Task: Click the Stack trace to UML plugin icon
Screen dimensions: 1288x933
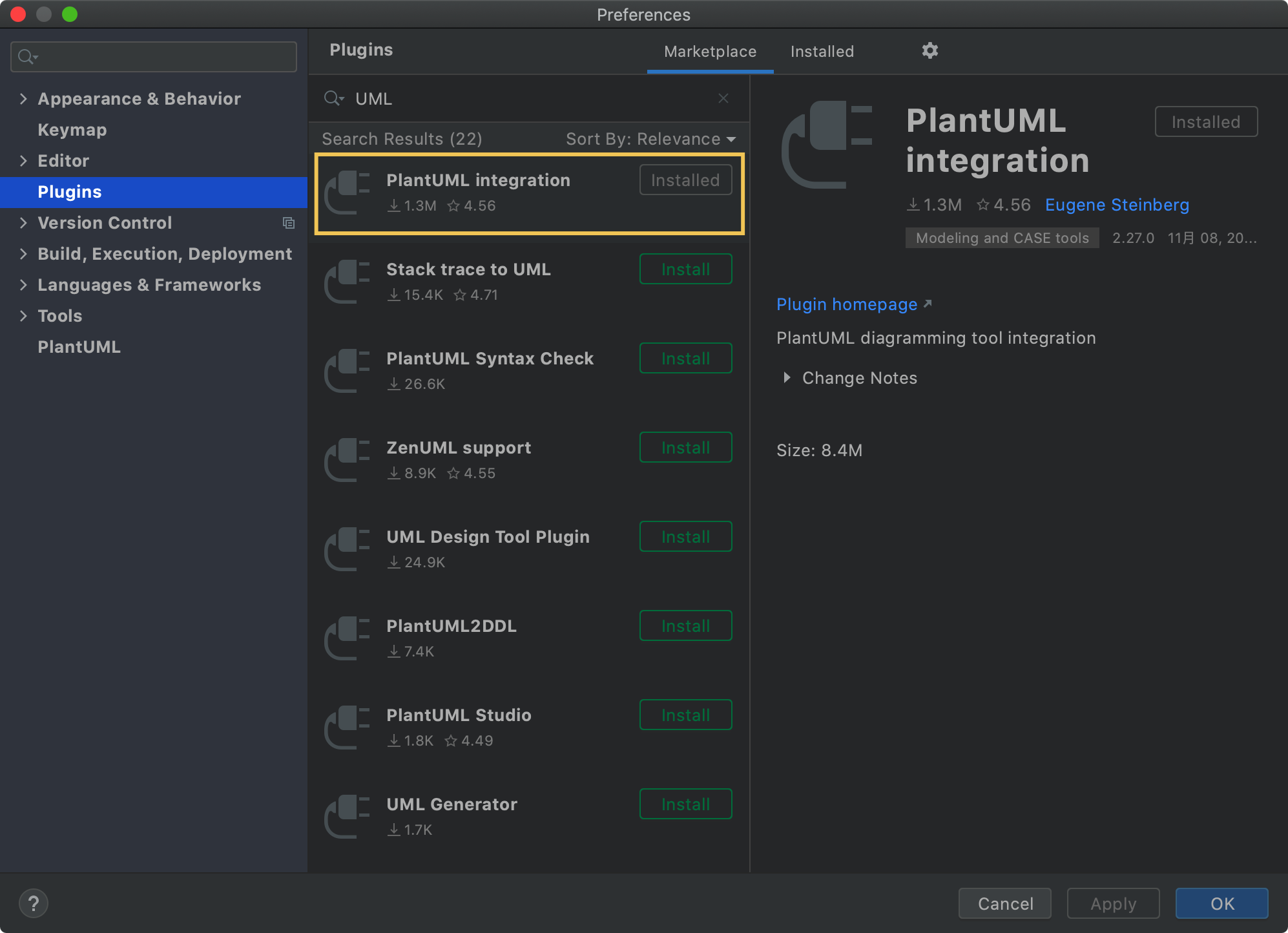Action: [x=348, y=281]
